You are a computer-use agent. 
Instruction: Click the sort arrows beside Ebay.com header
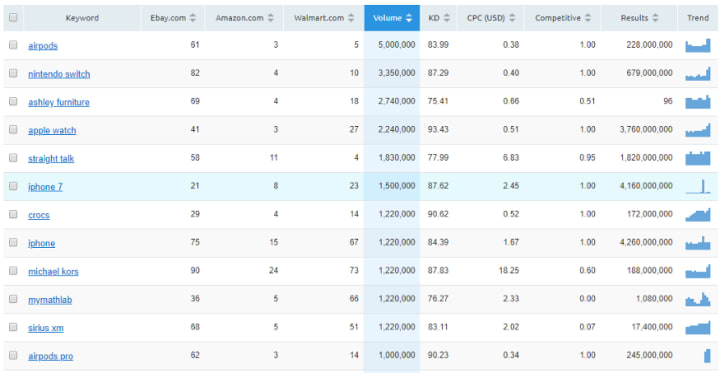(193, 18)
